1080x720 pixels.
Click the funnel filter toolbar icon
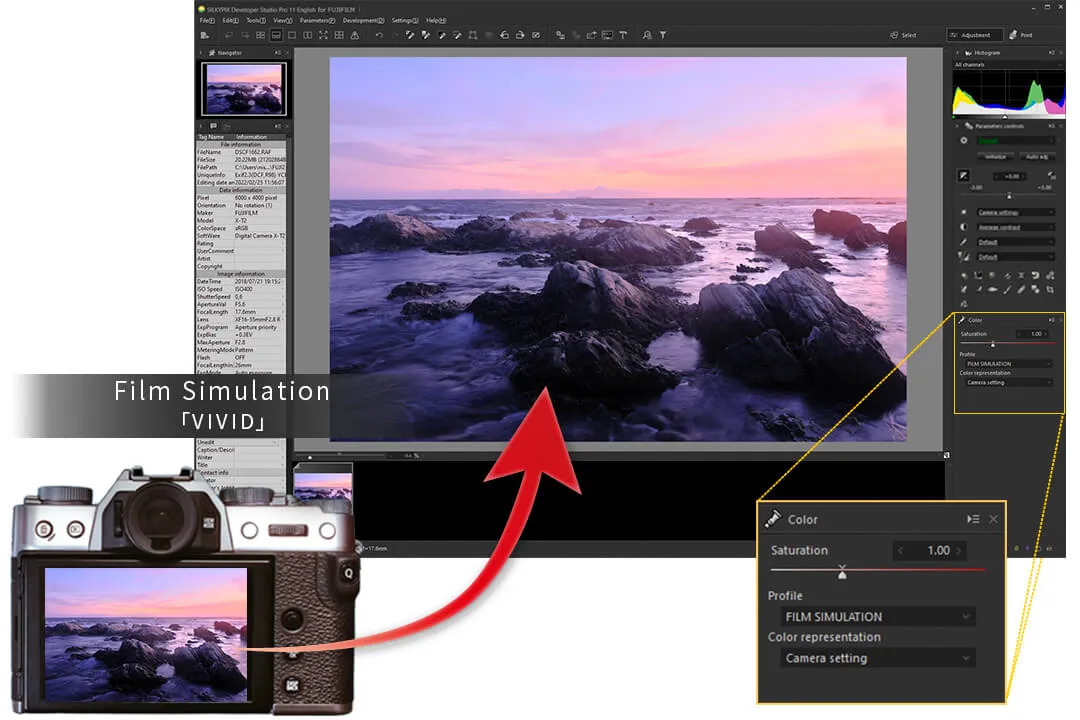click(x=663, y=35)
